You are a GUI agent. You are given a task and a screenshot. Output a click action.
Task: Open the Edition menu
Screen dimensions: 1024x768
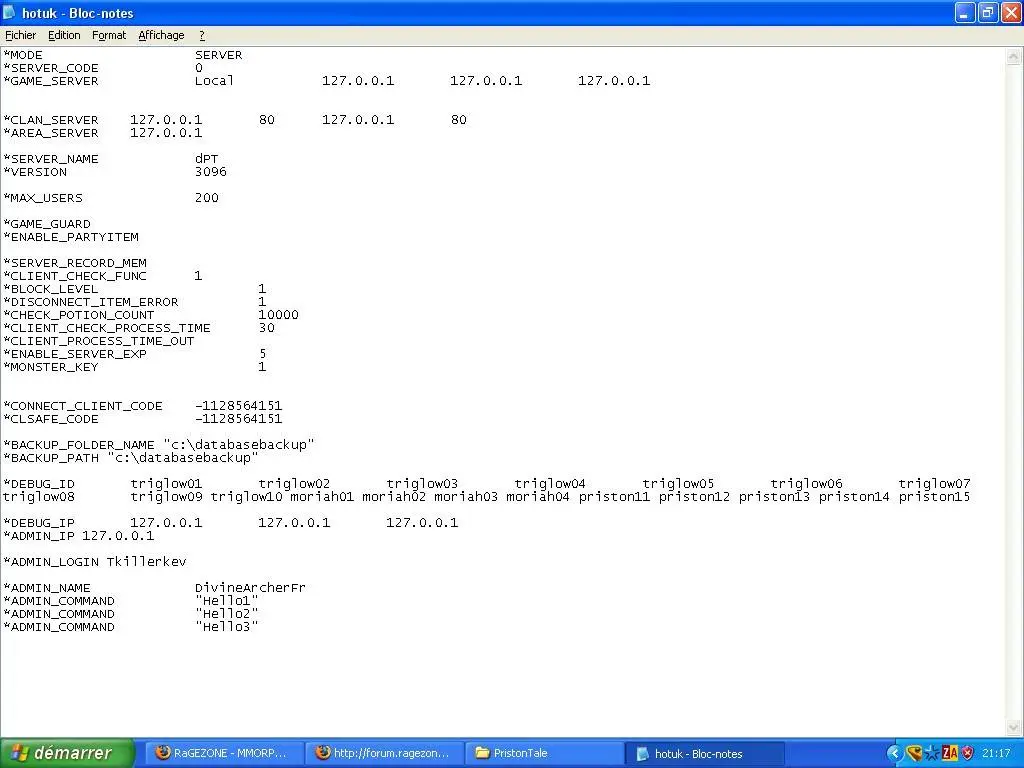point(64,35)
